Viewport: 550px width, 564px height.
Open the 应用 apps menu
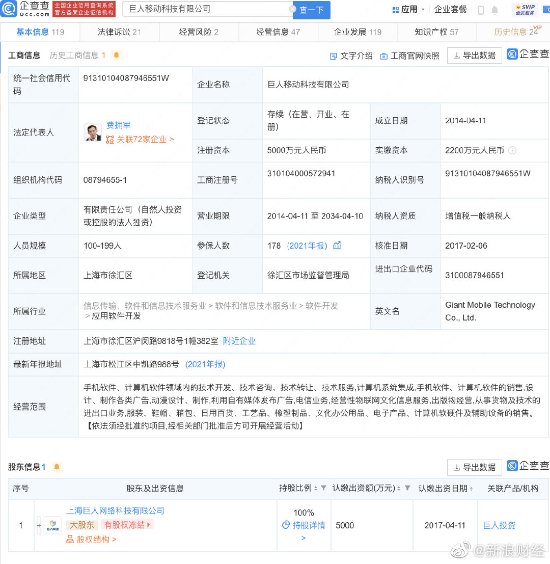[408, 9]
